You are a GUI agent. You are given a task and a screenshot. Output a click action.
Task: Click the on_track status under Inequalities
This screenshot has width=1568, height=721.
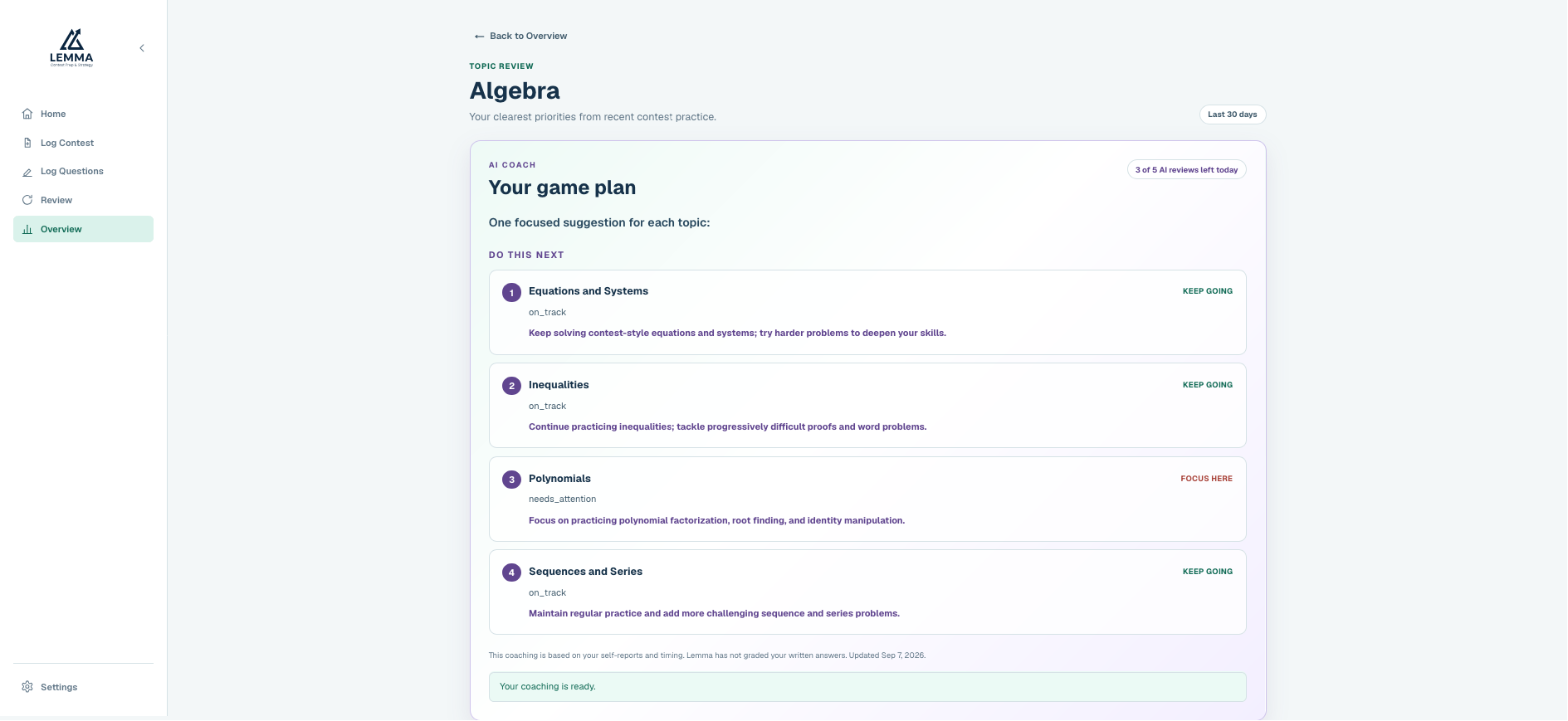tap(547, 407)
